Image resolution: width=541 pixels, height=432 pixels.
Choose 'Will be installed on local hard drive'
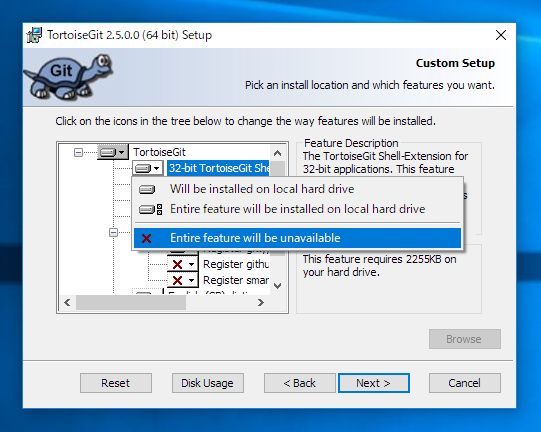297,189
